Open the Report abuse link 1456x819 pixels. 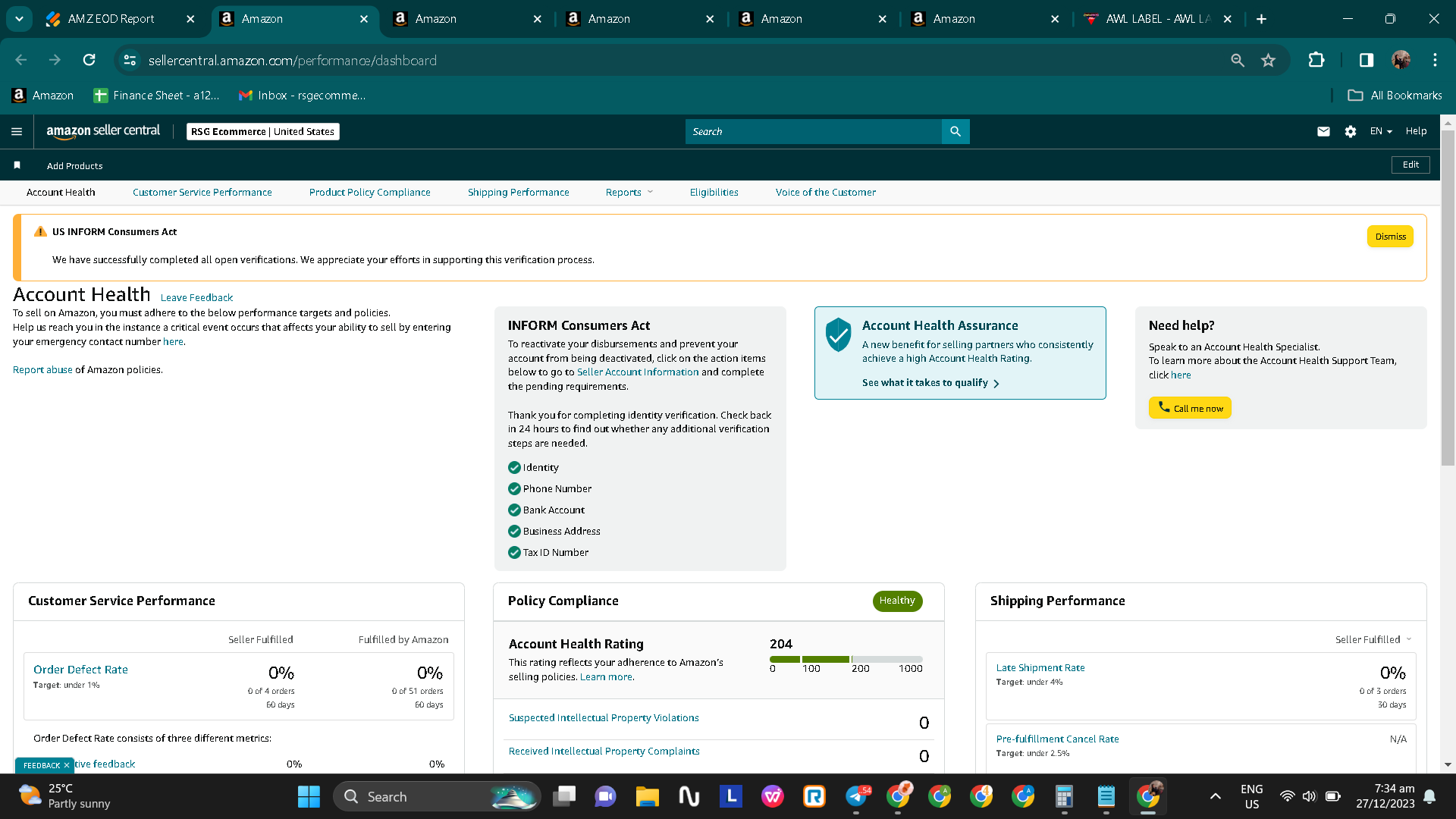click(x=42, y=370)
